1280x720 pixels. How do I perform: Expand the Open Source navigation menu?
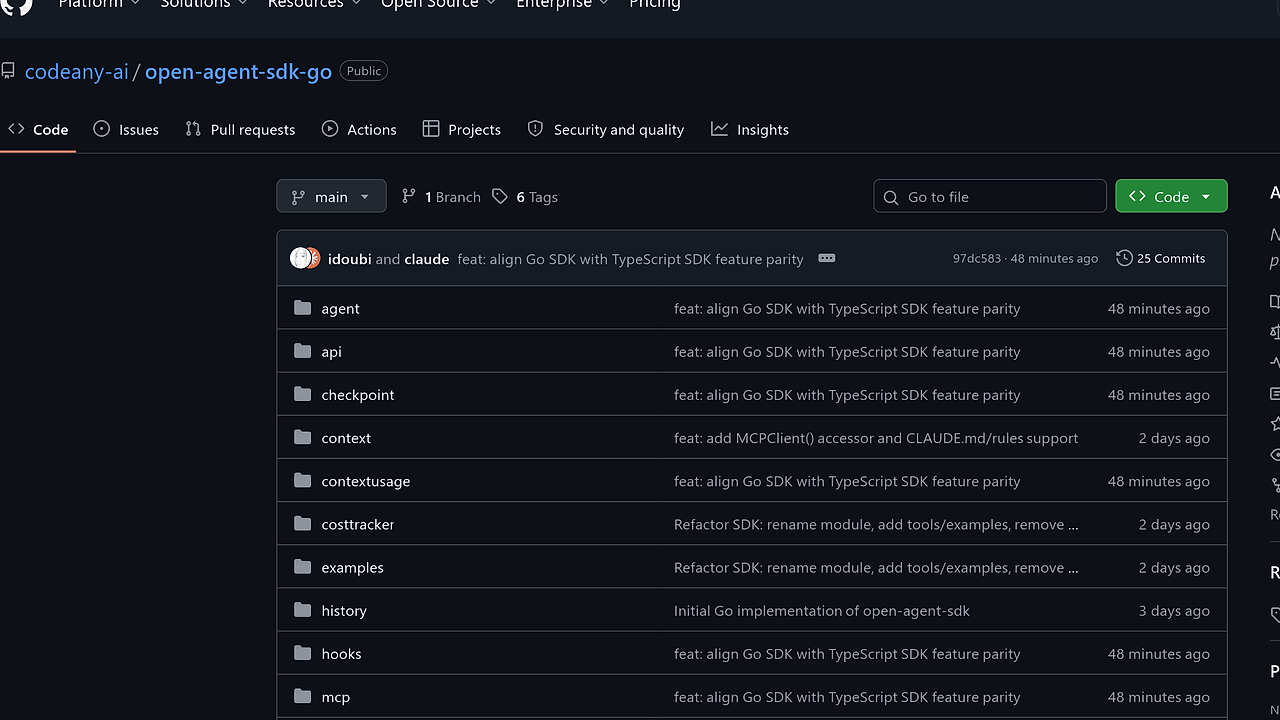tap(438, 4)
